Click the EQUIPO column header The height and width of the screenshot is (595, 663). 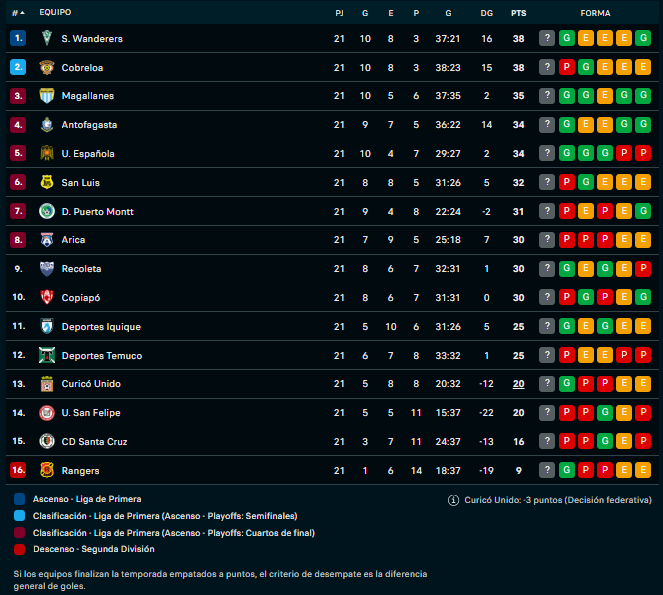pyautogui.click(x=55, y=12)
